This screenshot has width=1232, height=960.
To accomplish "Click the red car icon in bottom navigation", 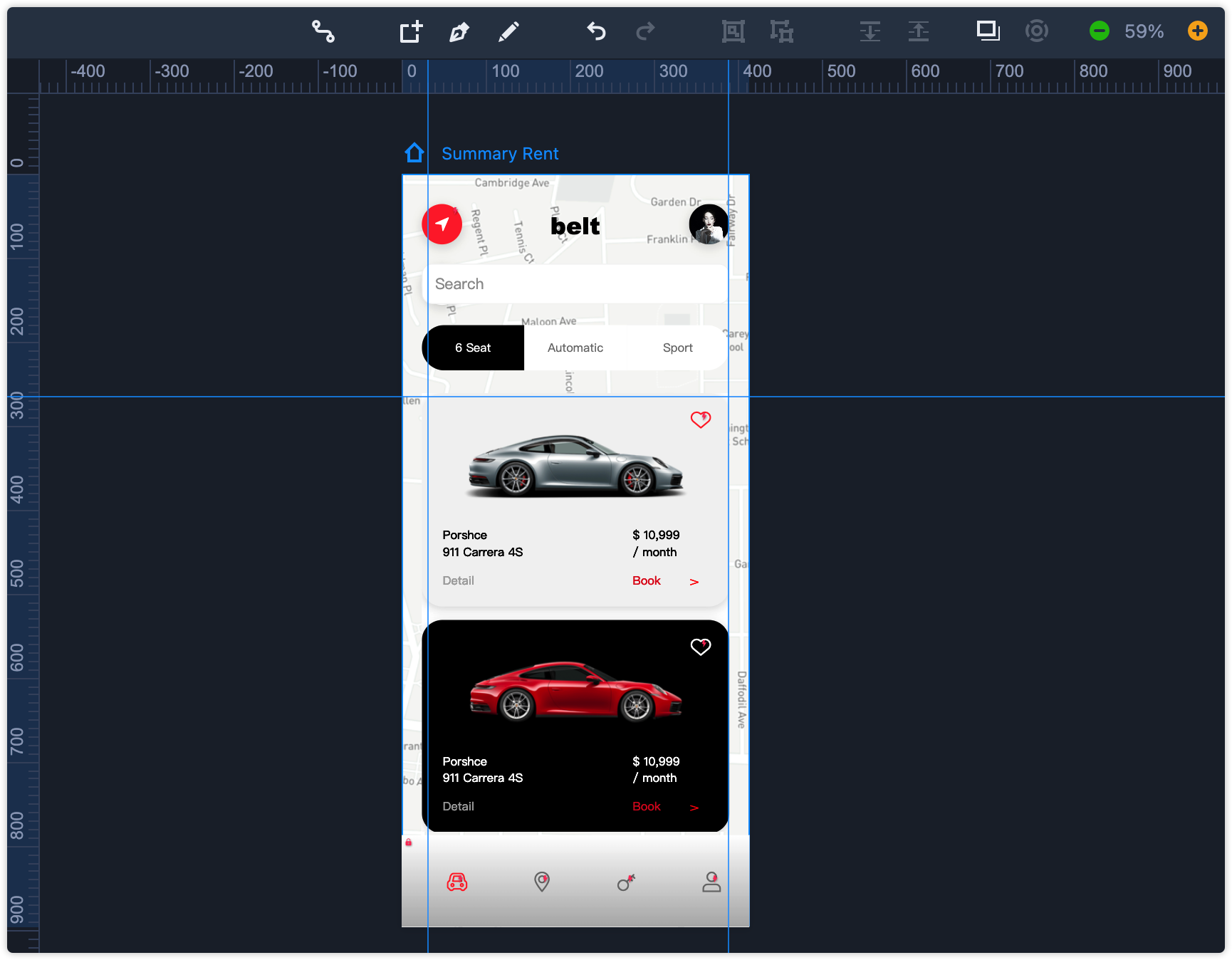I will [456, 882].
